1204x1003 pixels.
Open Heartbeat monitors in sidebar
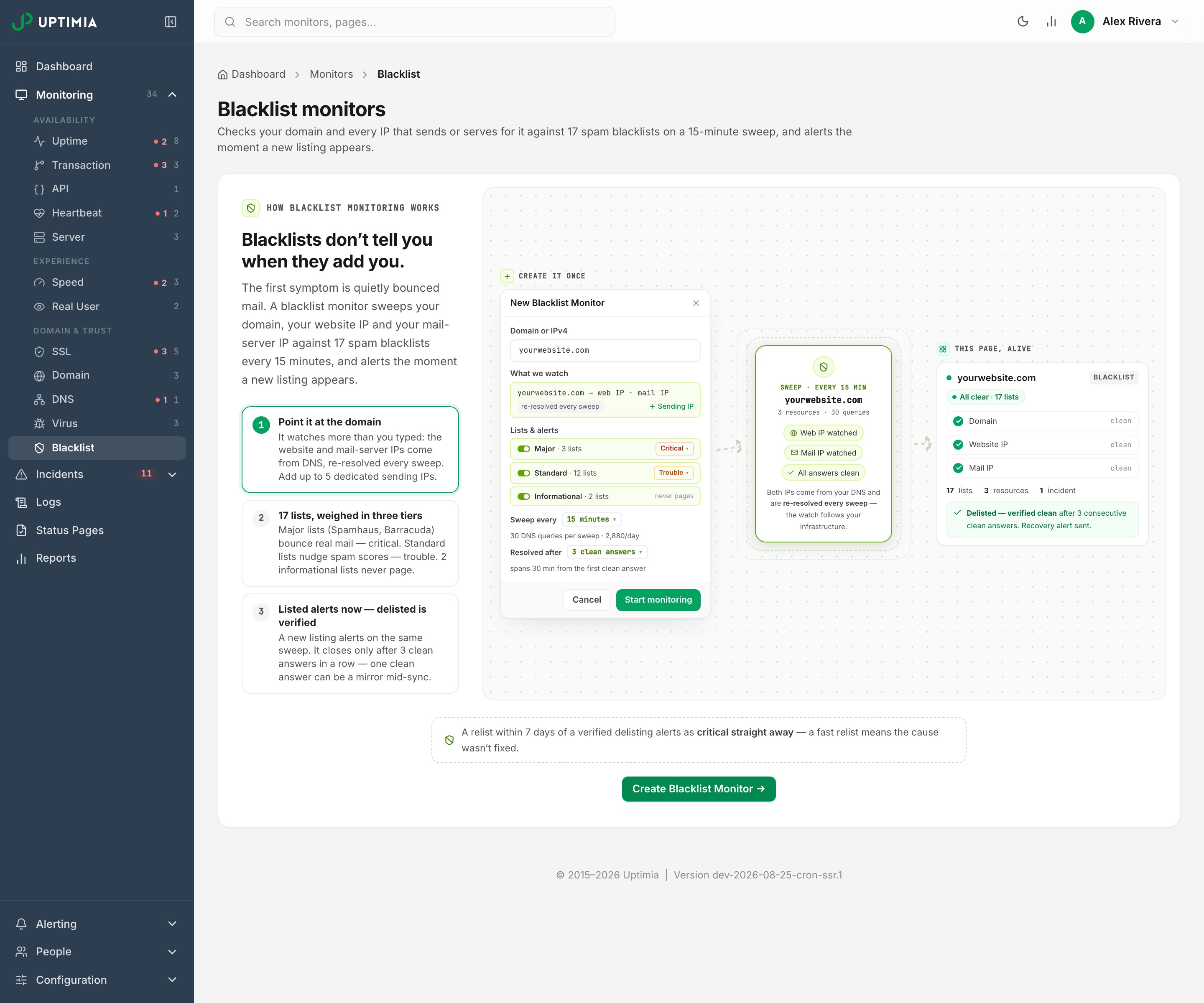pos(97,213)
